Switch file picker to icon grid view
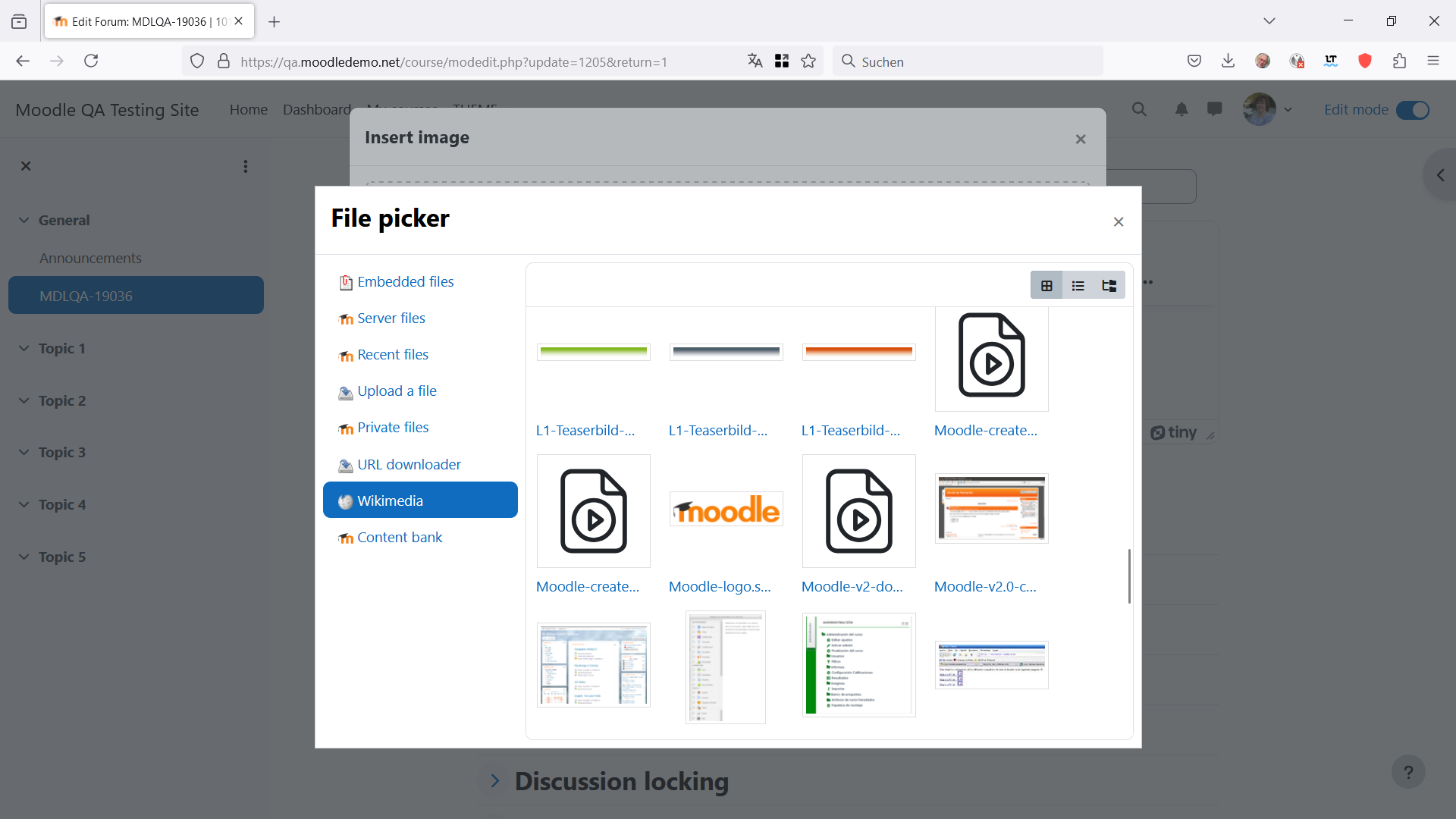This screenshot has width=1456, height=819. (x=1046, y=286)
